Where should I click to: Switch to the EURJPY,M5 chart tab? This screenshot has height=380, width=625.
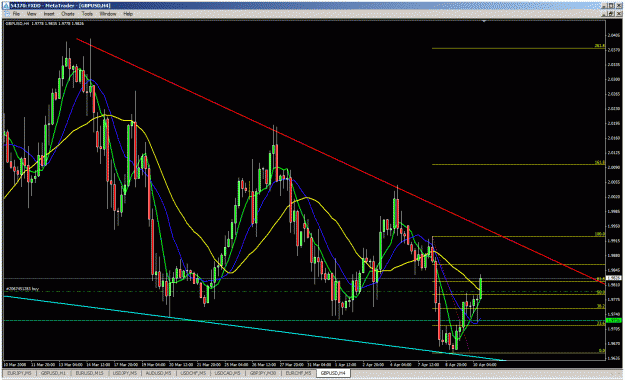pyautogui.click(x=19, y=373)
